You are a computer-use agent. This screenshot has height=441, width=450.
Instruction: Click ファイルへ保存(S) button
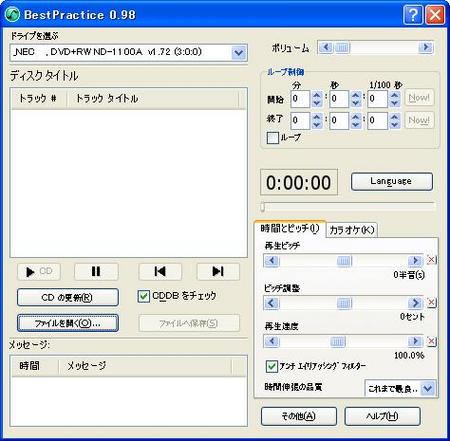tap(189, 323)
